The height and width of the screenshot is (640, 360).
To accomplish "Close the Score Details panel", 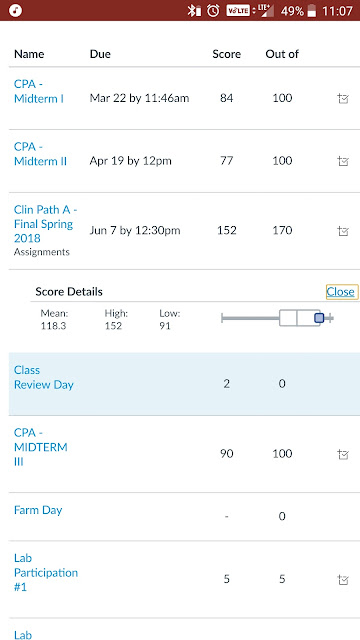I will (x=340, y=292).
